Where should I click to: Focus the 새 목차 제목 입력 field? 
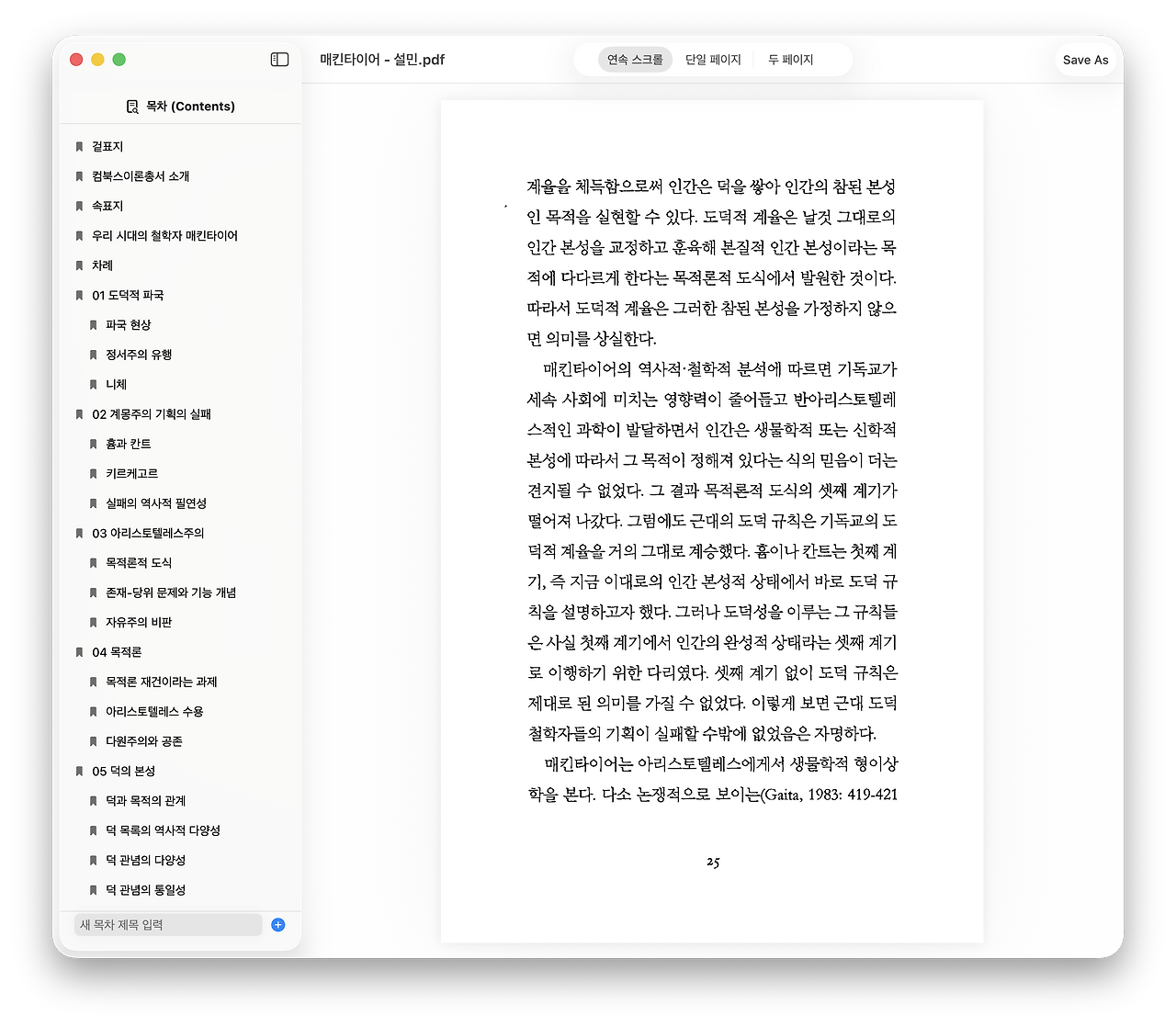tap(168, 925)
